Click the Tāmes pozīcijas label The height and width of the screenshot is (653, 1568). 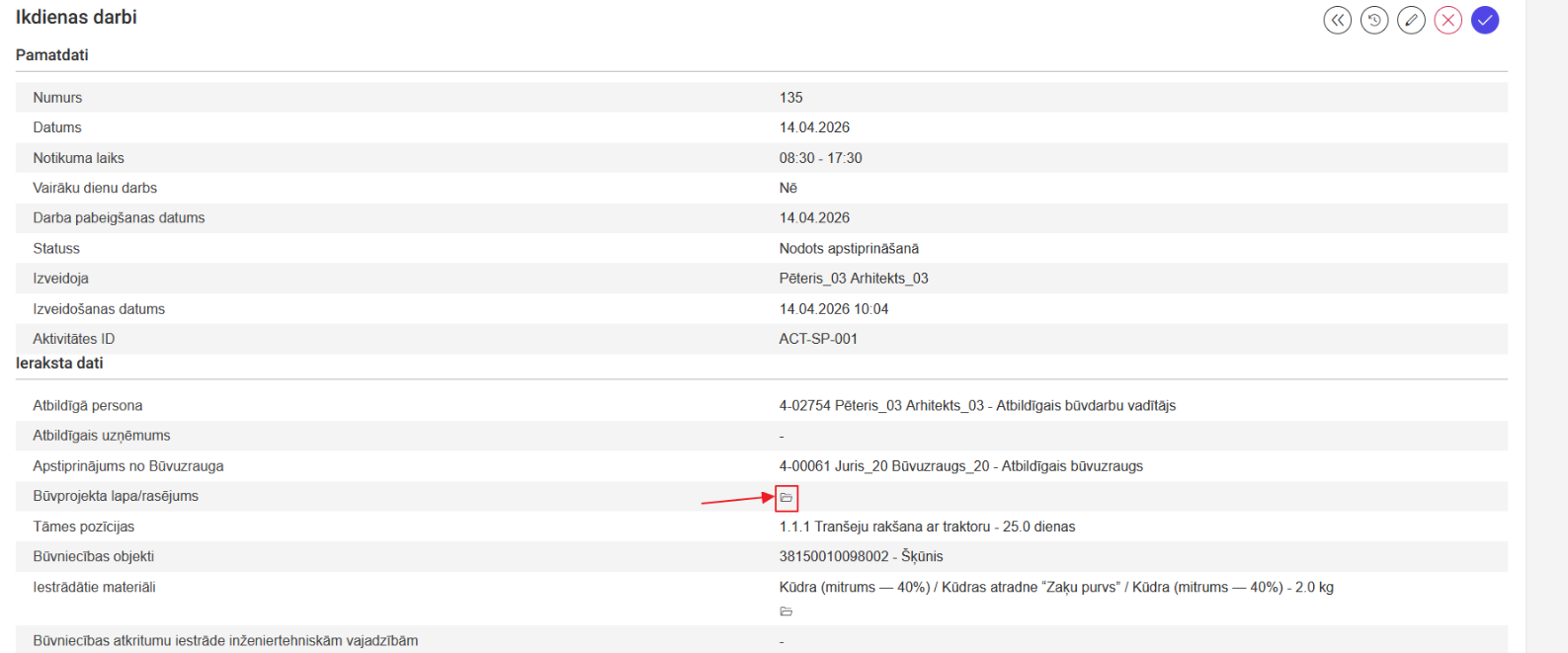(x=84, y=527)
